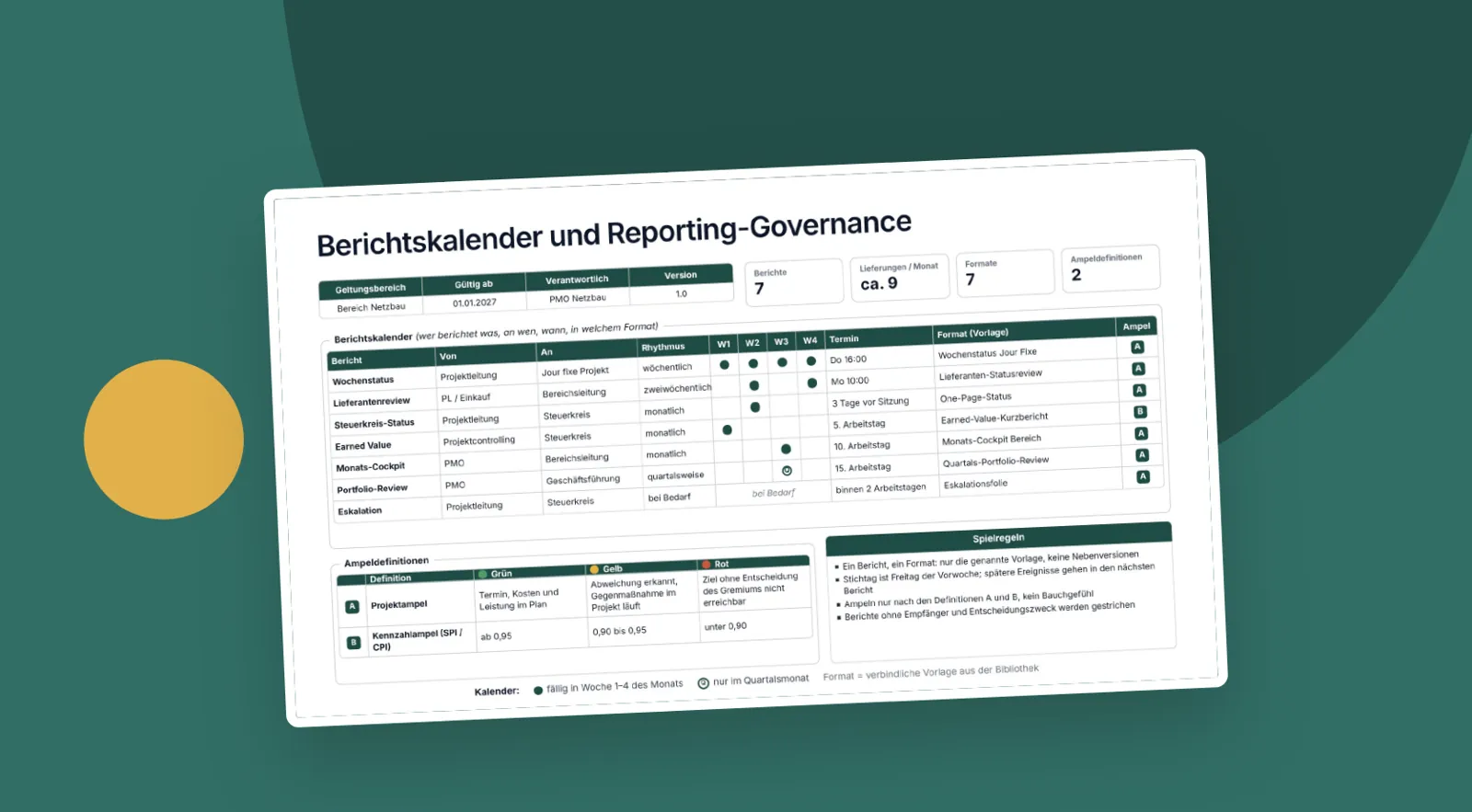Click the date 01.01.2027 under Gültig ab

474,303
